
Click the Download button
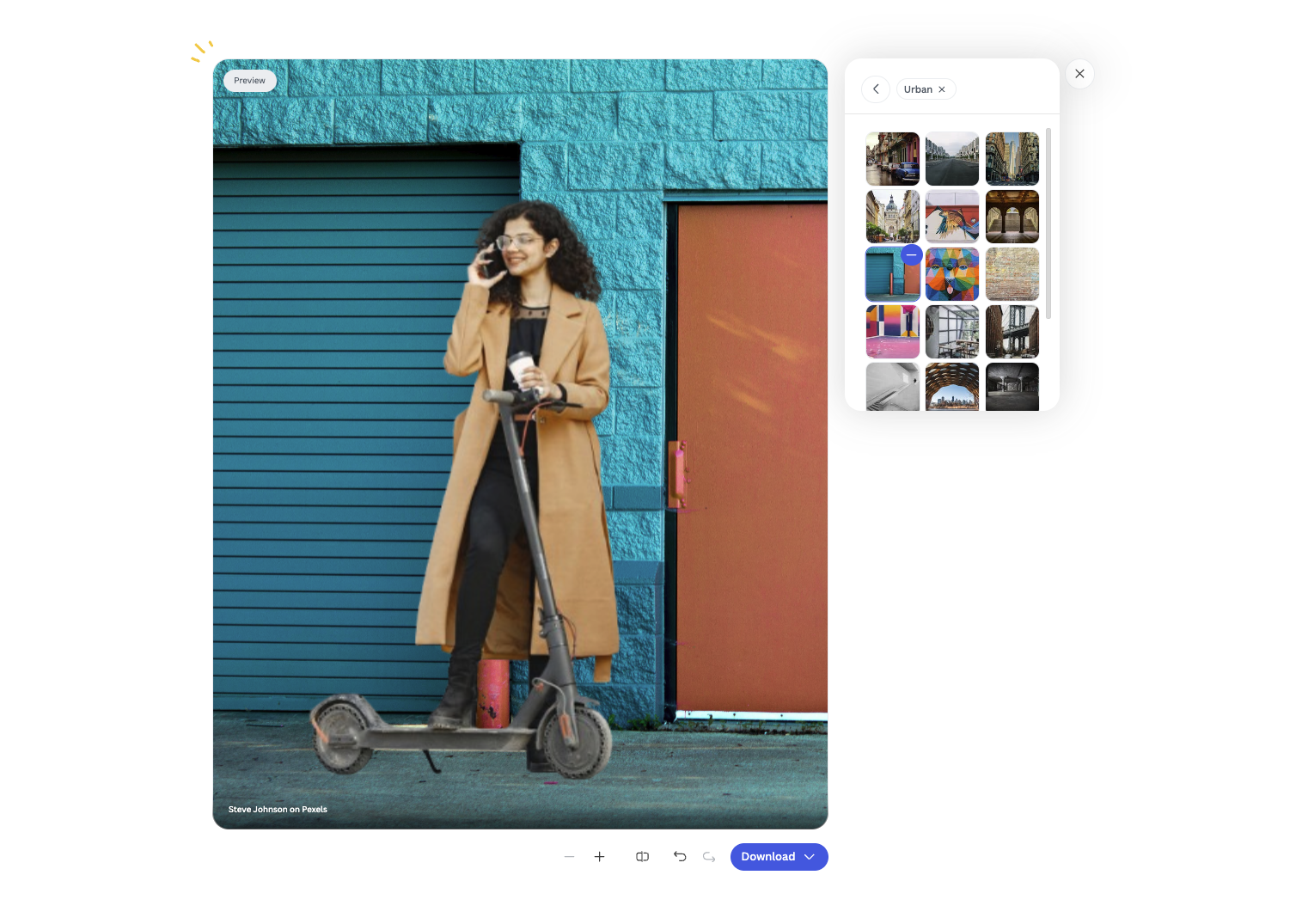779,857
